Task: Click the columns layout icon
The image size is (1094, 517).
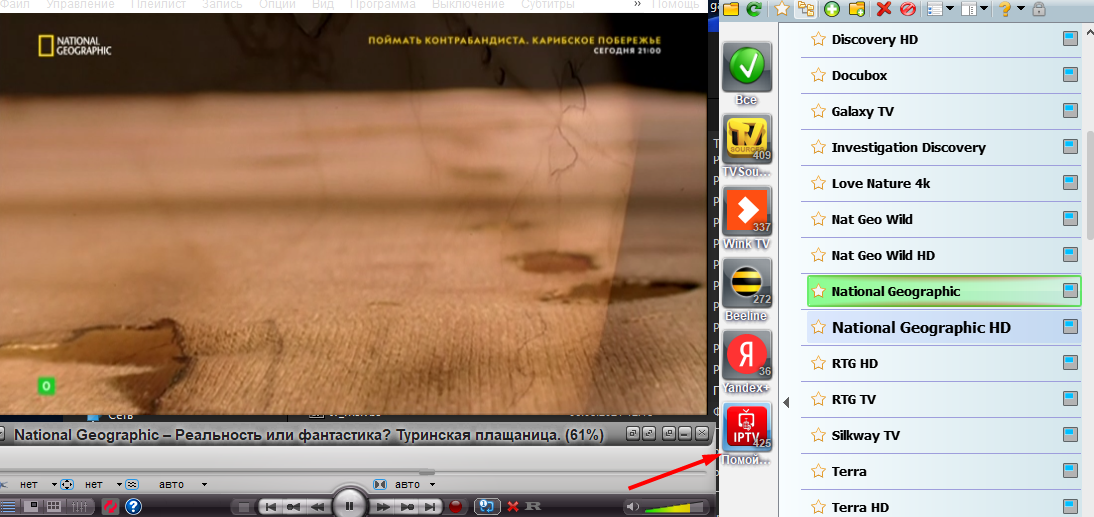Action: point(969,9)
